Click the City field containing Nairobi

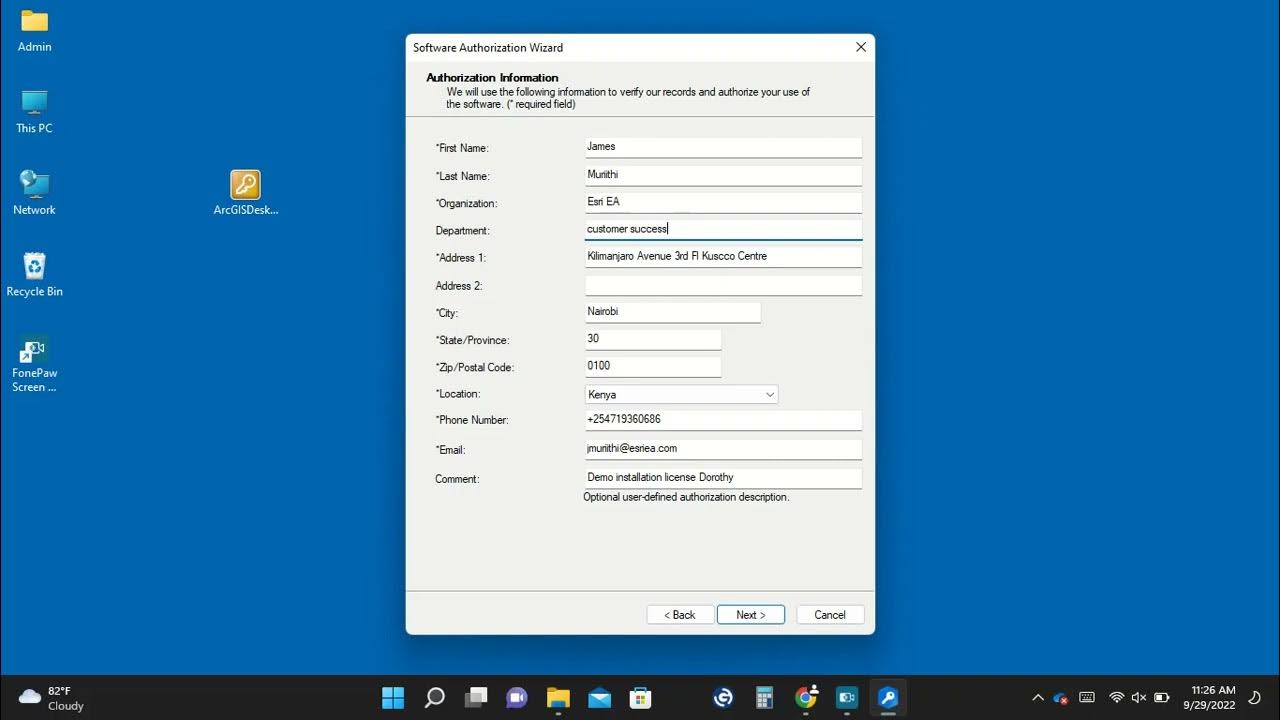(x=673, y=312)
